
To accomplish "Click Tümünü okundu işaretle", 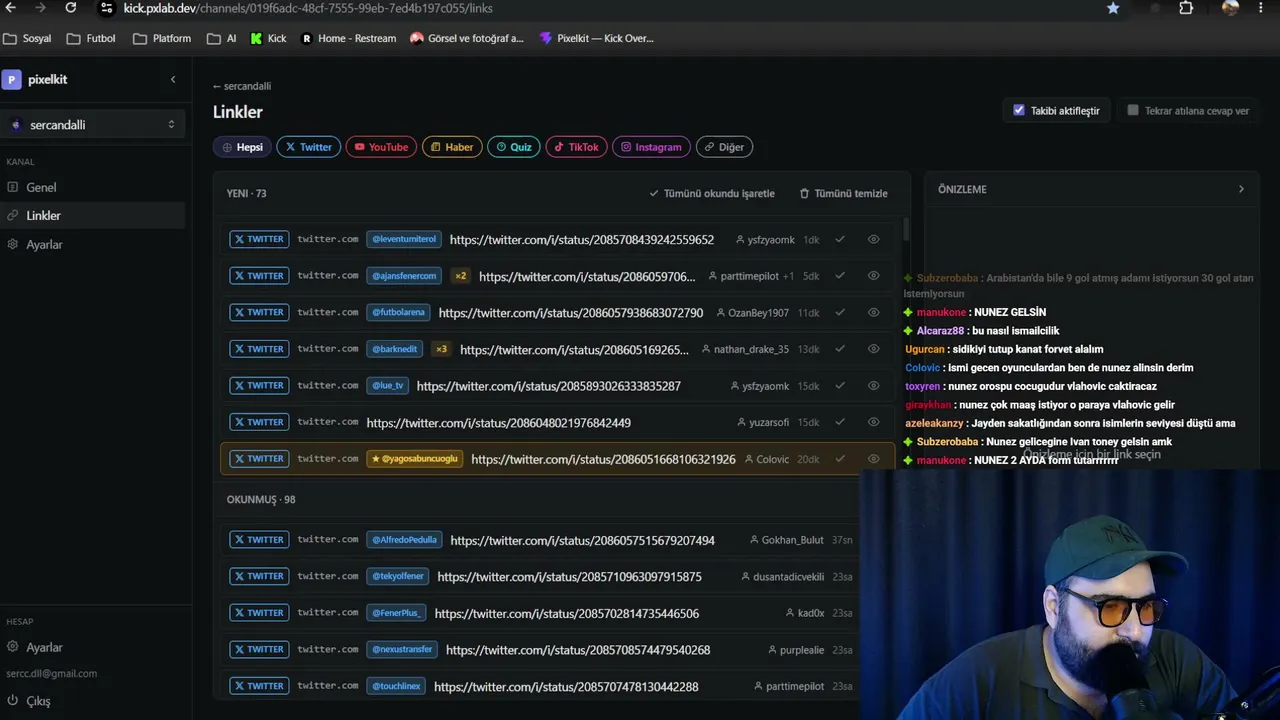I will 712,193.
